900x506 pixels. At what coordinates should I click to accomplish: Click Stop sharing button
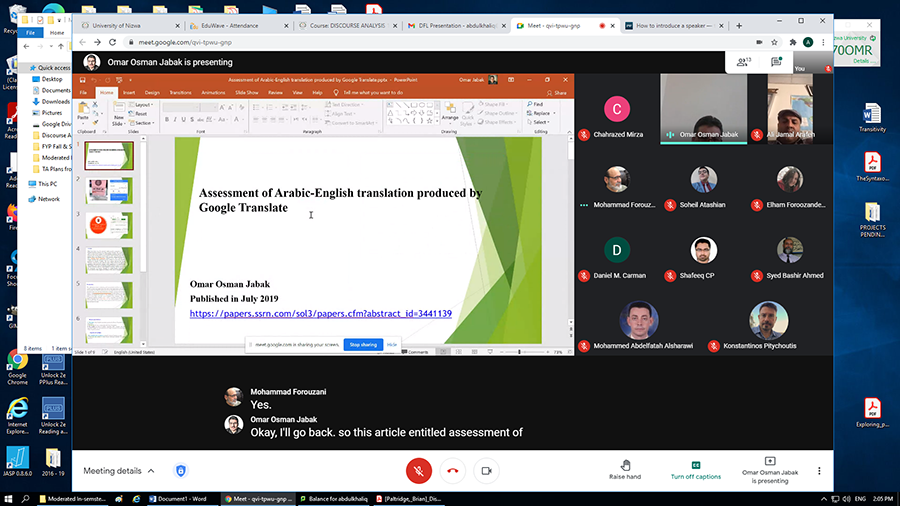pos(363,345)
